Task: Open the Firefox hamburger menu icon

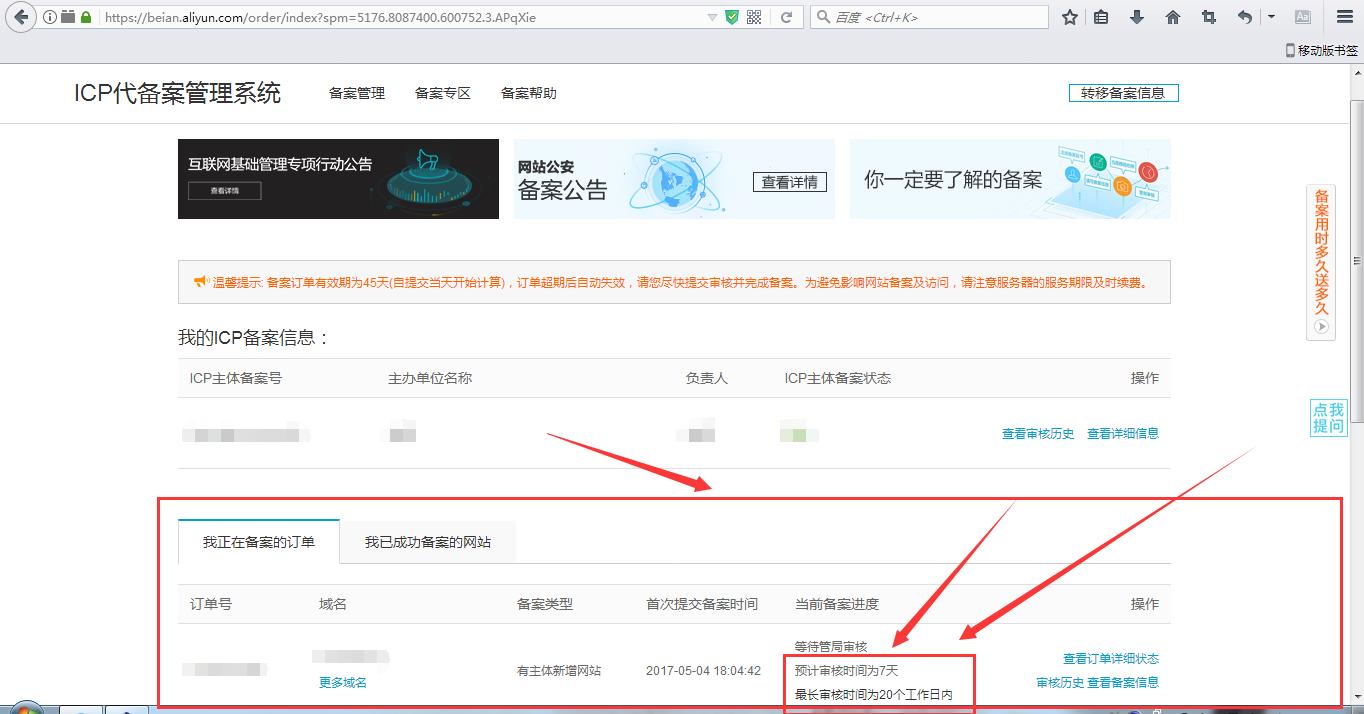Action: click(x=1343, y=16)
